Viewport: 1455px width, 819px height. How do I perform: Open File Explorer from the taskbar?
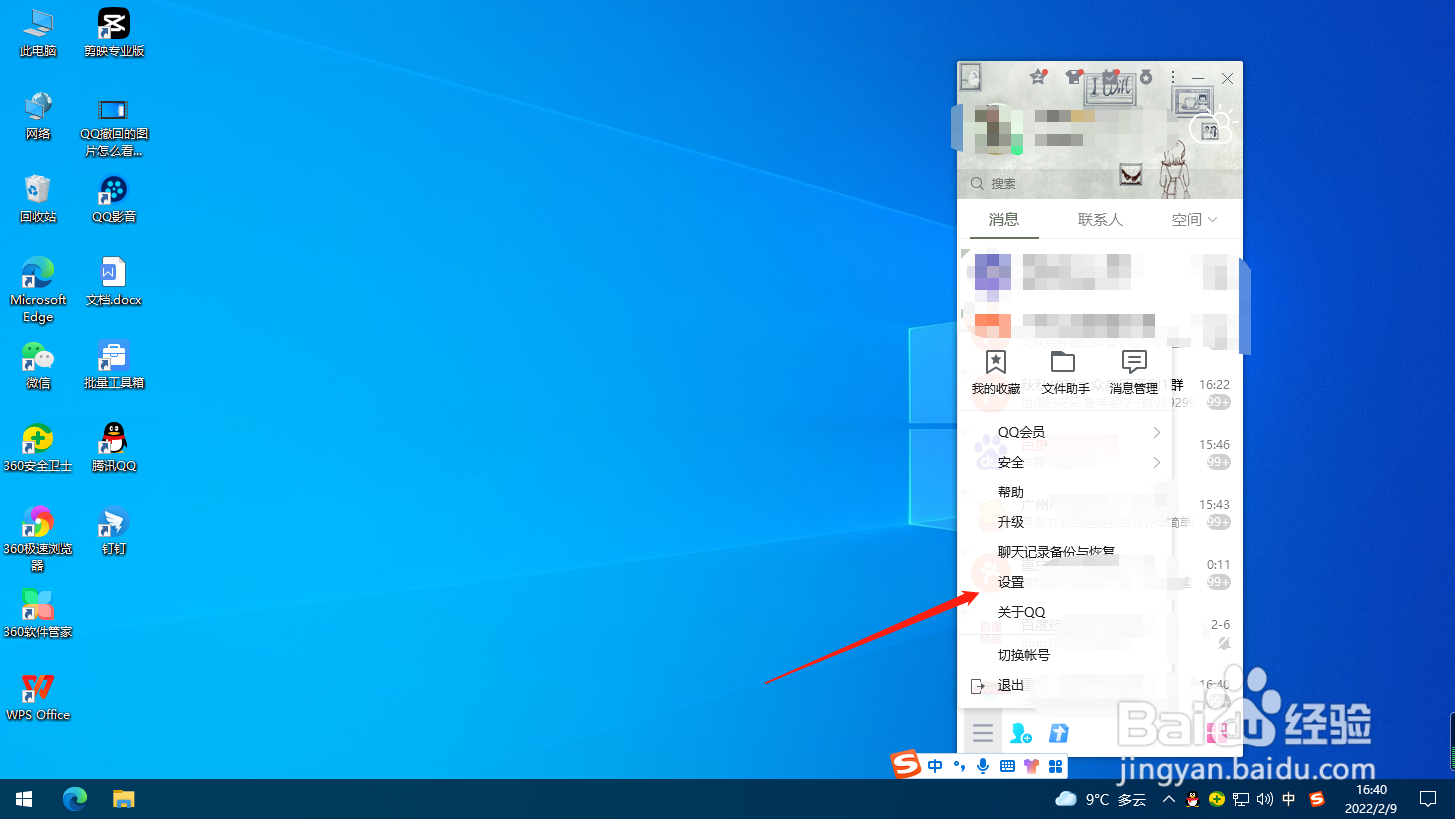coord(123,799)
